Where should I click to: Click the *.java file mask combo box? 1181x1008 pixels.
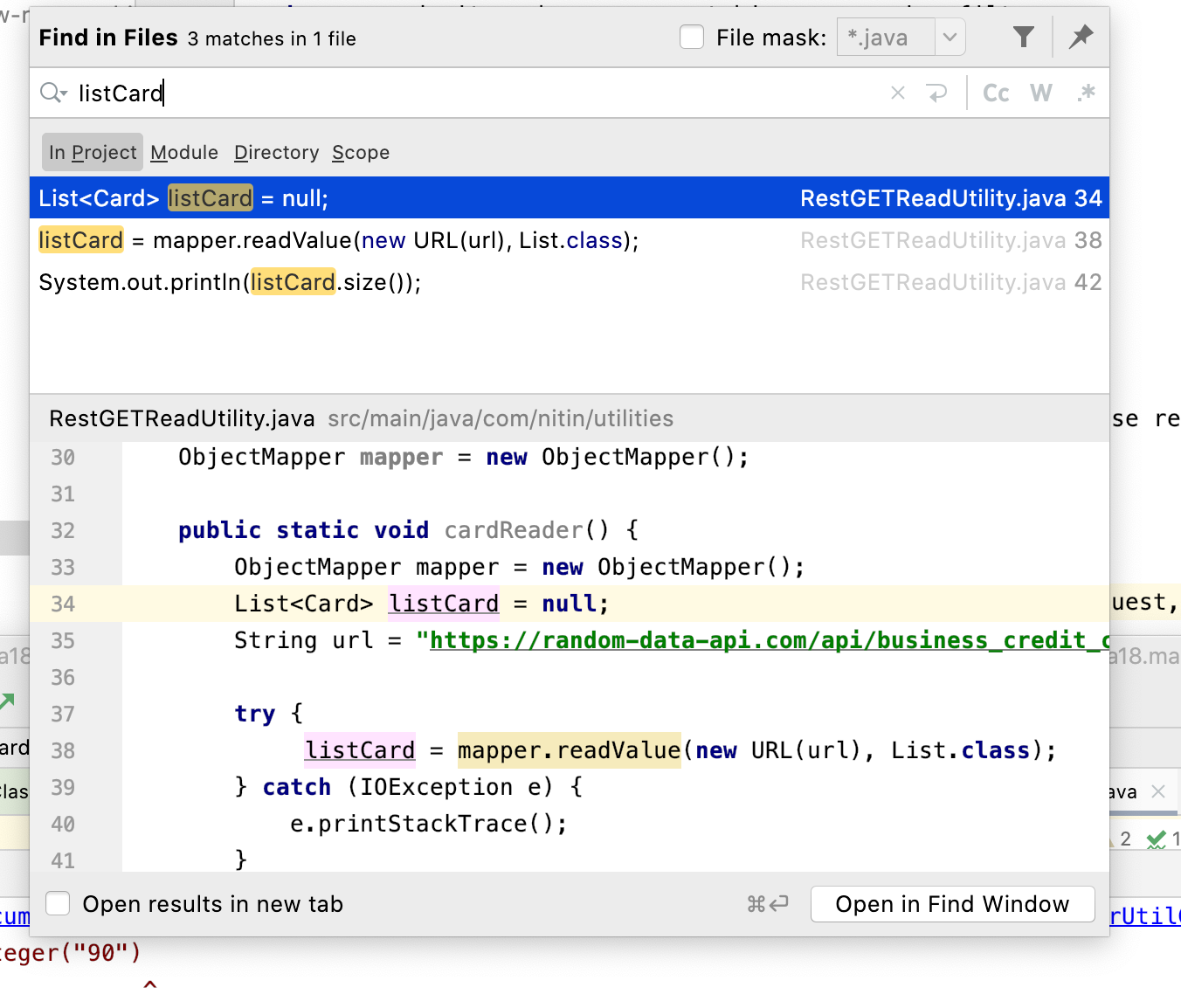point(885,38)
